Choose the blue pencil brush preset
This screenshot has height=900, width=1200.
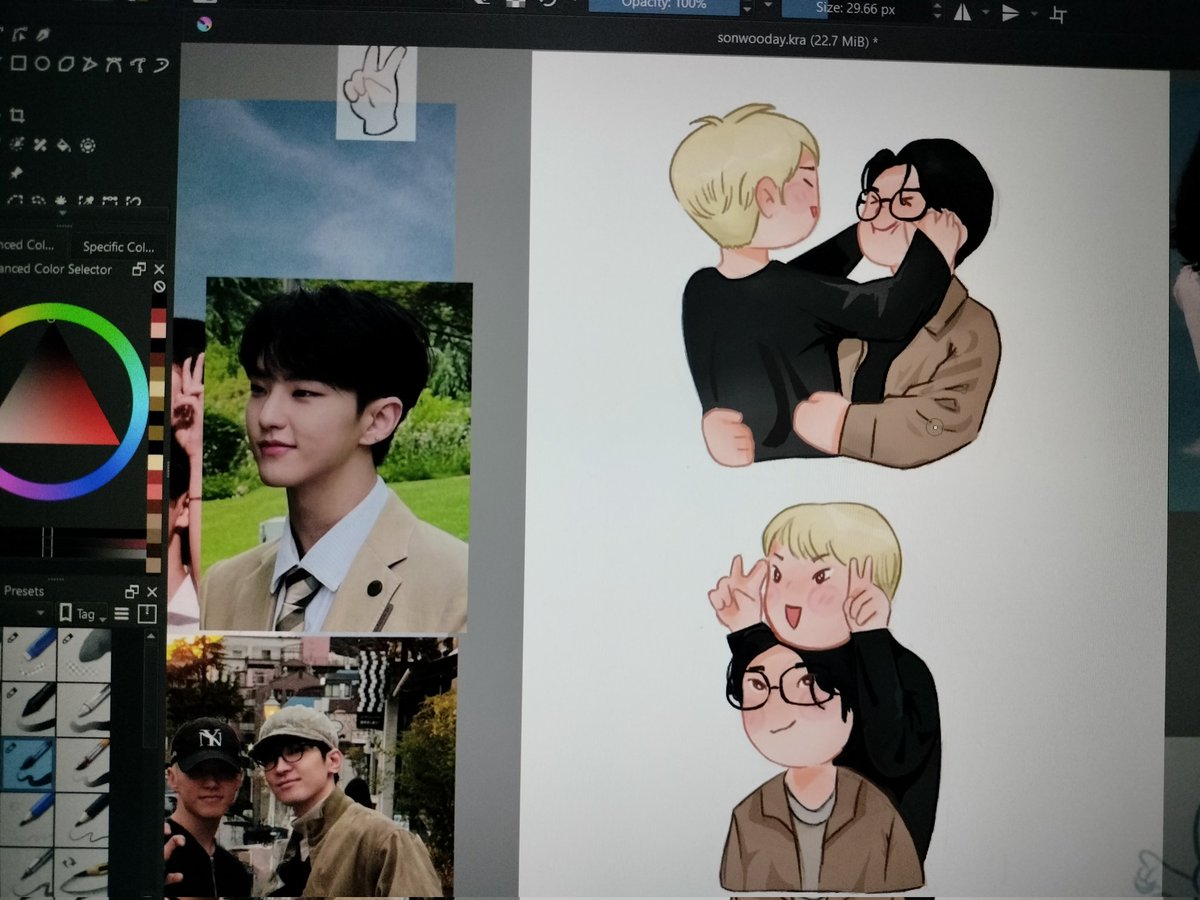(x=28, y=820)
